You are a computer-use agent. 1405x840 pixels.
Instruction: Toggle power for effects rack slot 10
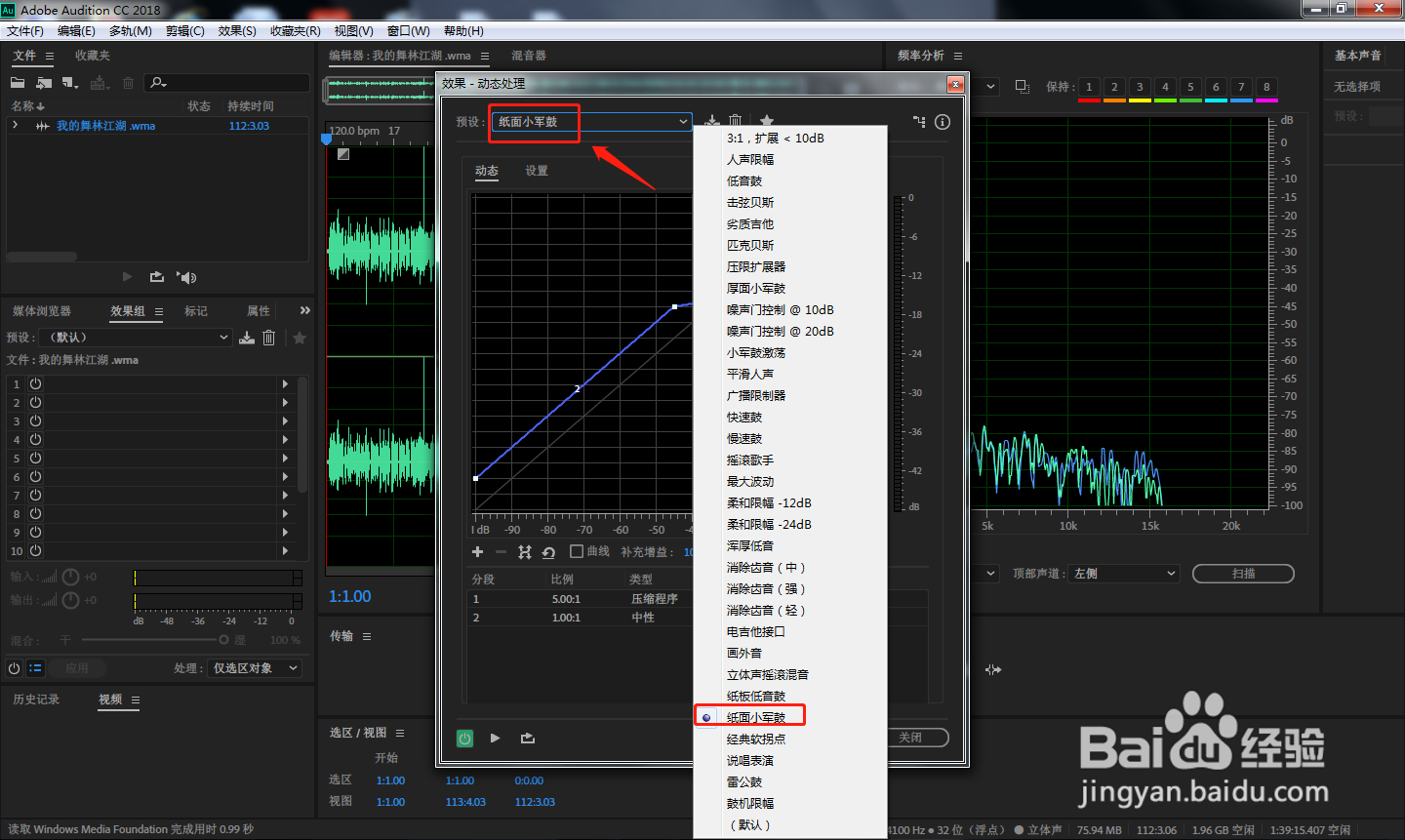pyautogui.click(x=36, y=550)
